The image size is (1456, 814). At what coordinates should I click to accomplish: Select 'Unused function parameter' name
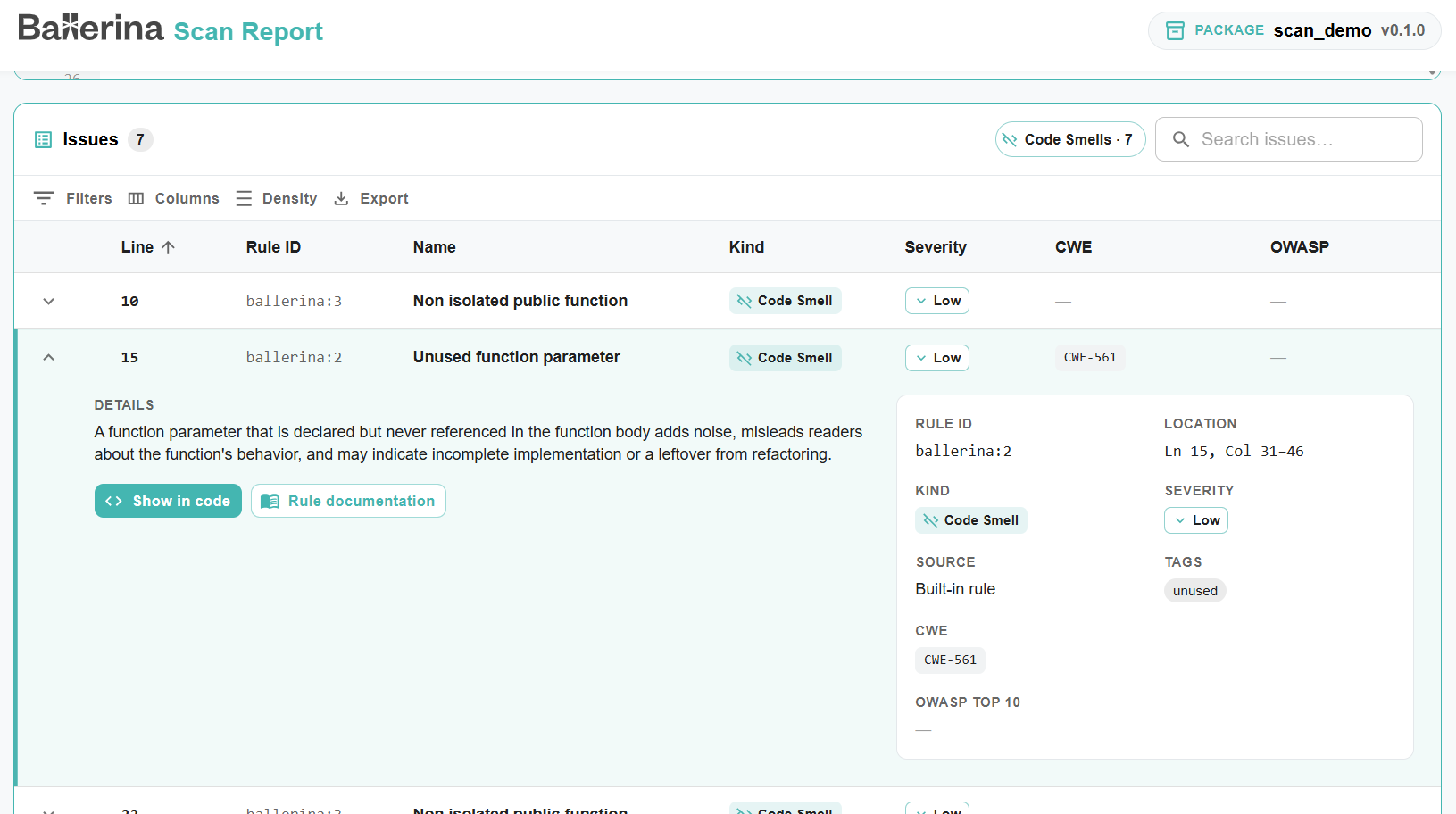(x=517, y=357)
